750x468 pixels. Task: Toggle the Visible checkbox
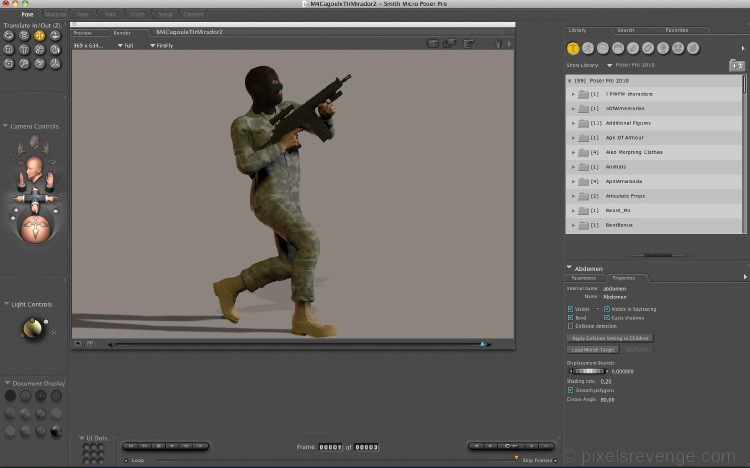click(x=570, y=309)
